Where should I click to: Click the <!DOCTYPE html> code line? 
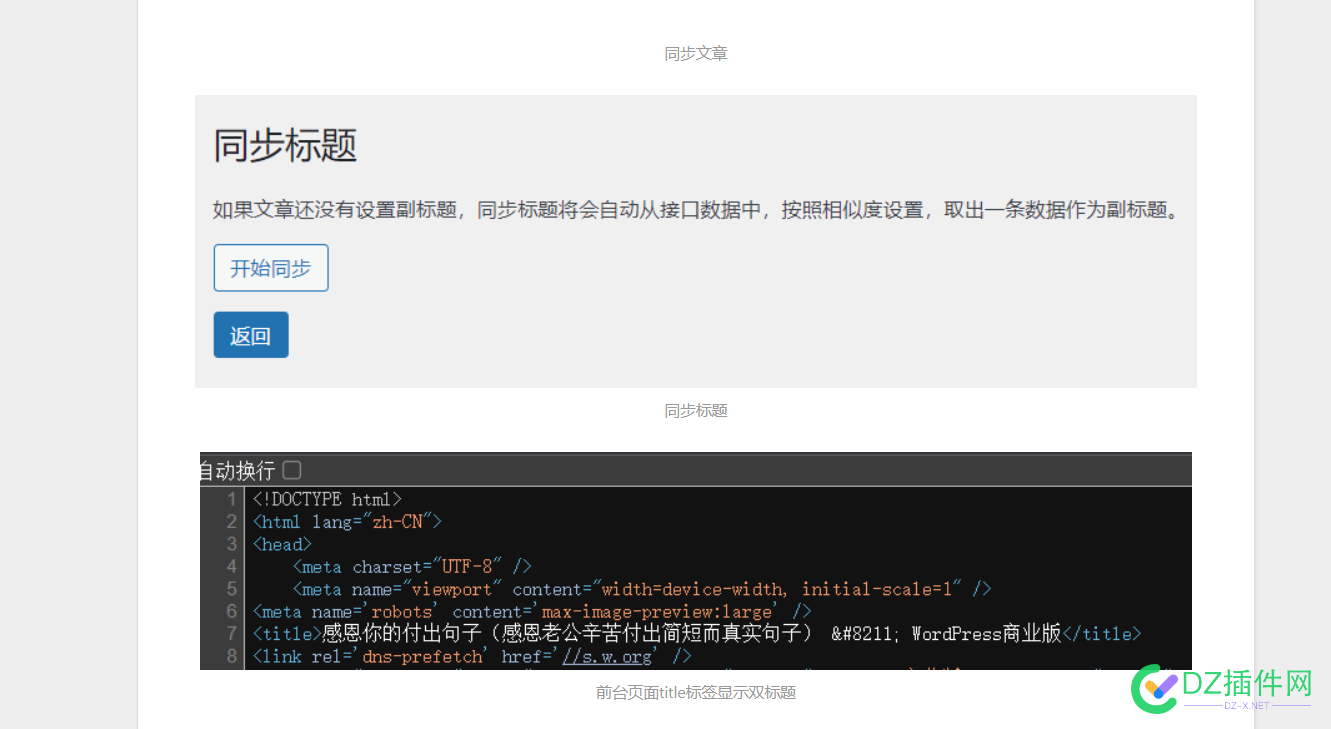(x=327, y=499)
